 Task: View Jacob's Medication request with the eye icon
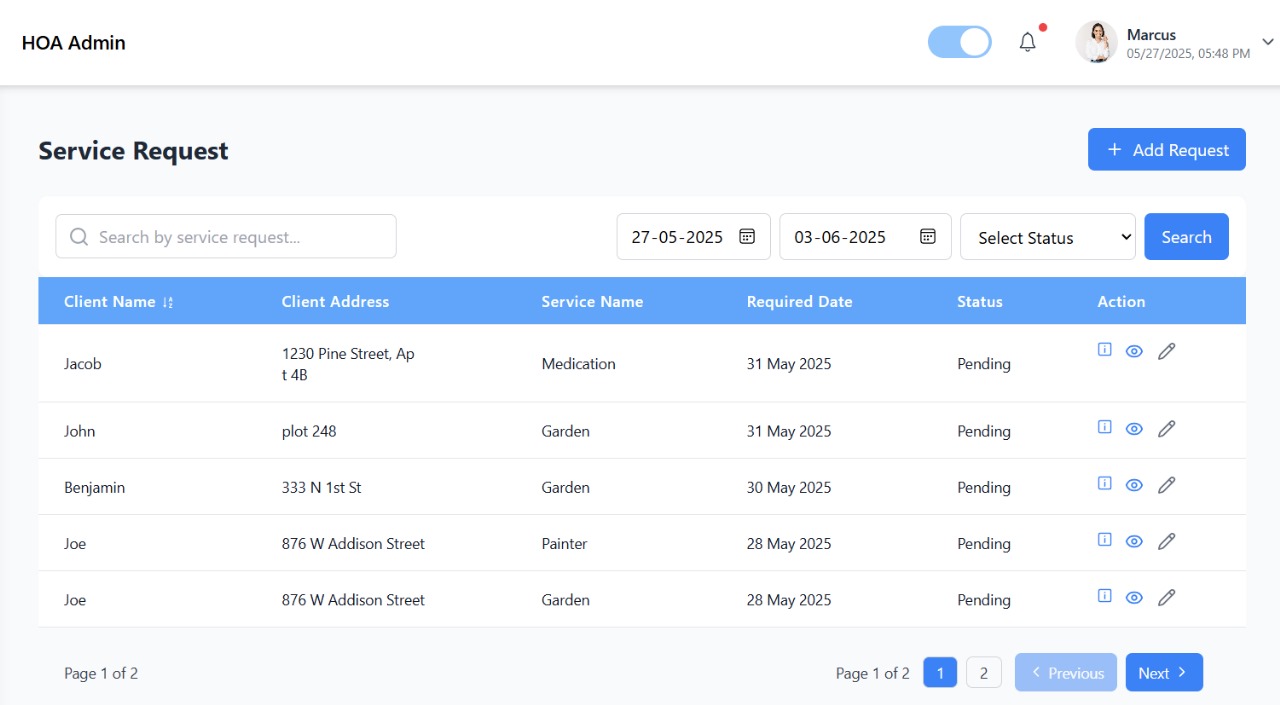(1134, 351)
